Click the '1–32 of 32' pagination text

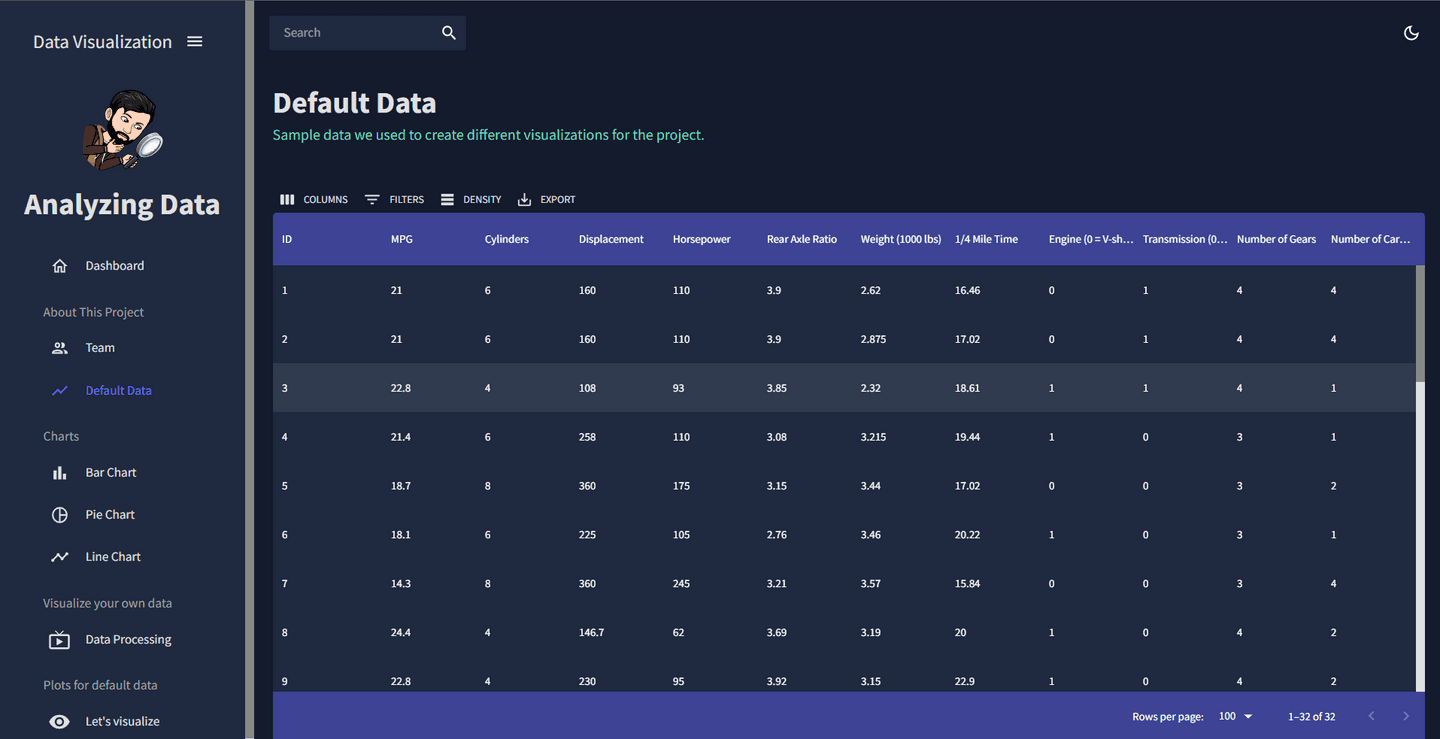click(x=1311, y=717)
